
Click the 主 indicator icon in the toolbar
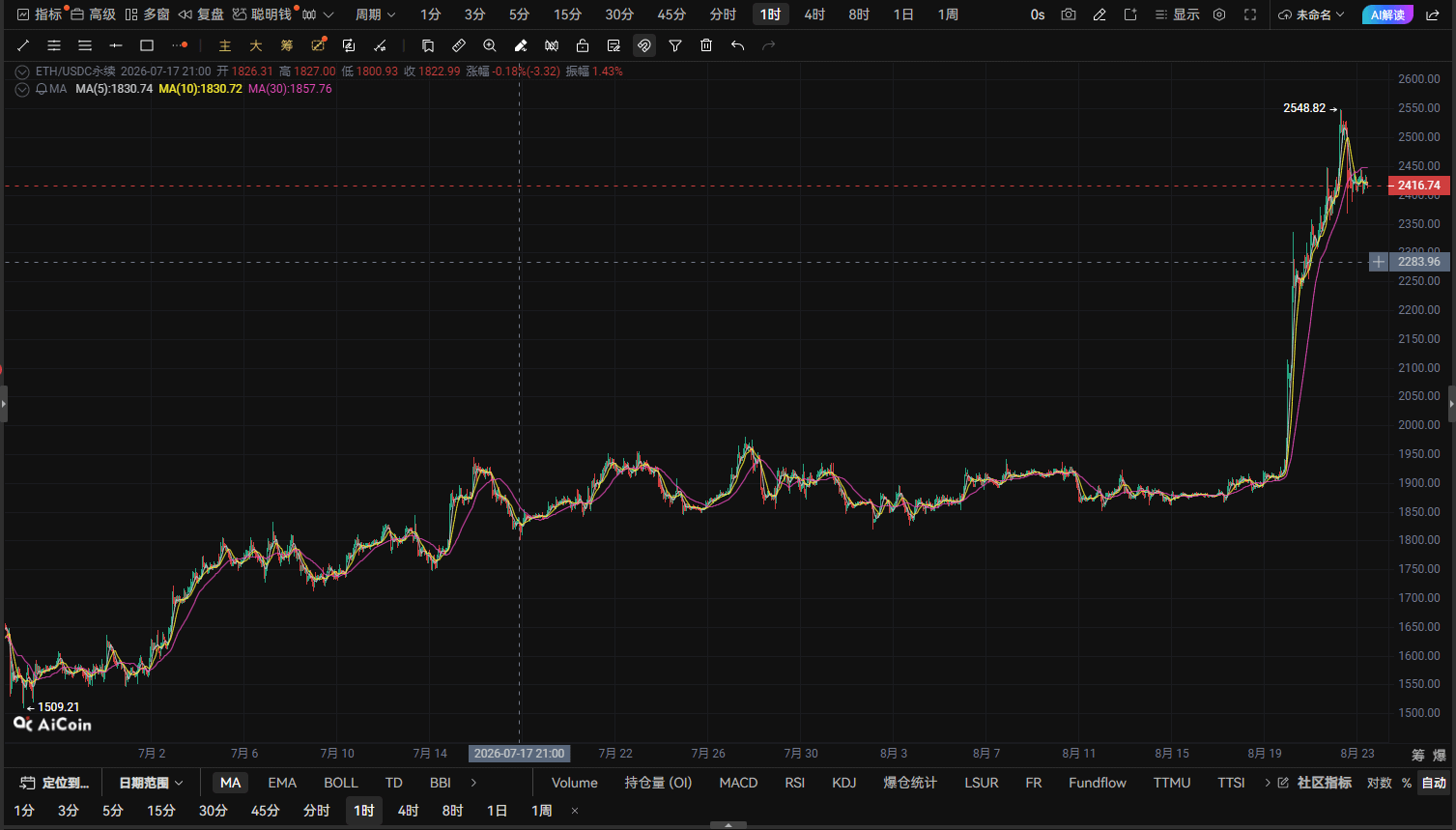coord(225,45)
